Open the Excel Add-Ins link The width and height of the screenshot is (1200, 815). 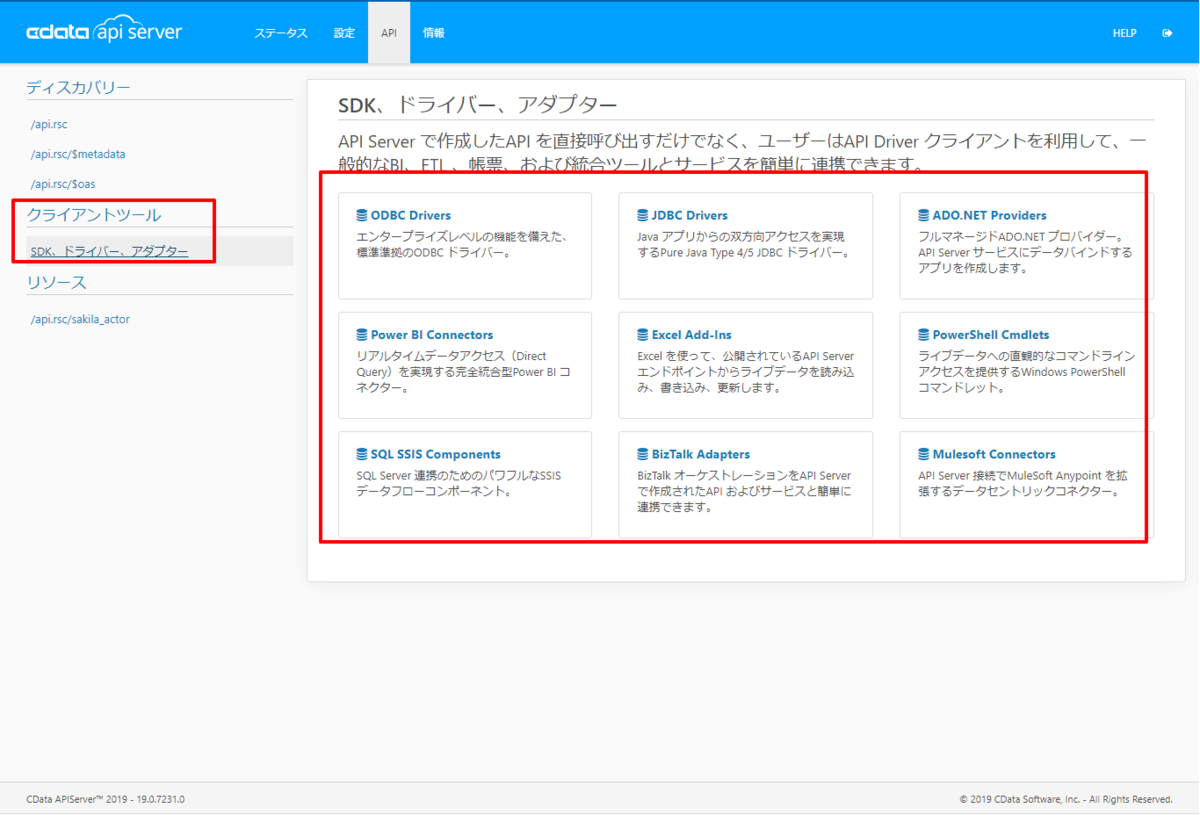pyautogui.click(x=692, y=335)
